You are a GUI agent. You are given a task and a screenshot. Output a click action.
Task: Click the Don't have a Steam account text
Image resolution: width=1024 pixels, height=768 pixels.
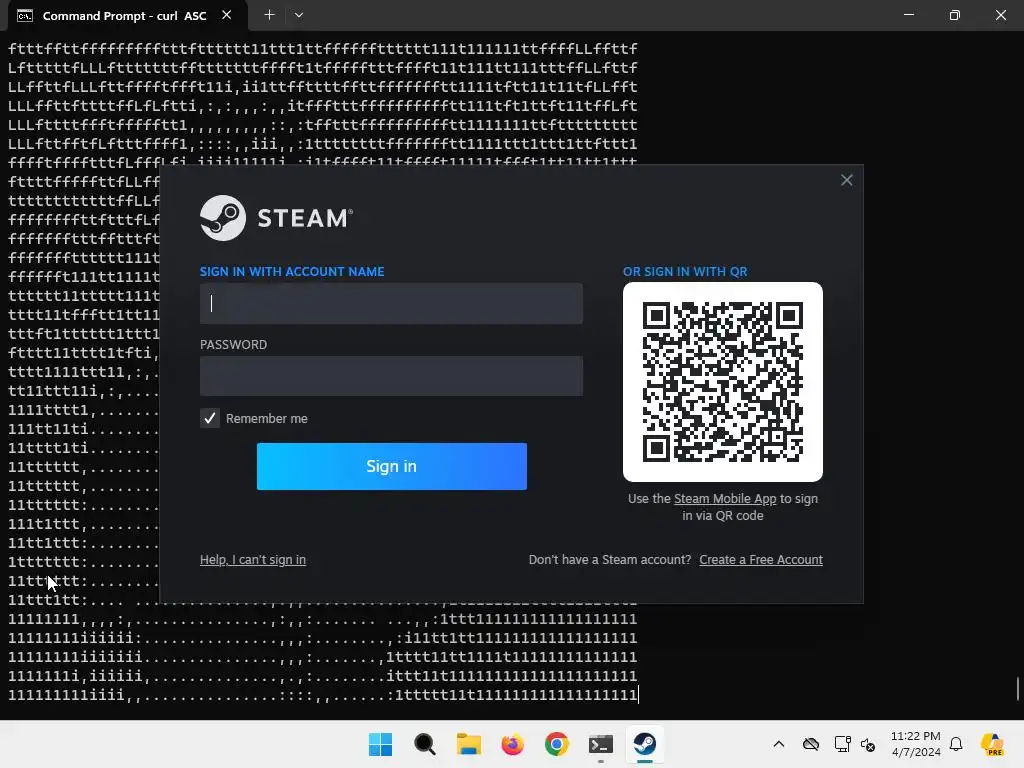pos(610,560)
